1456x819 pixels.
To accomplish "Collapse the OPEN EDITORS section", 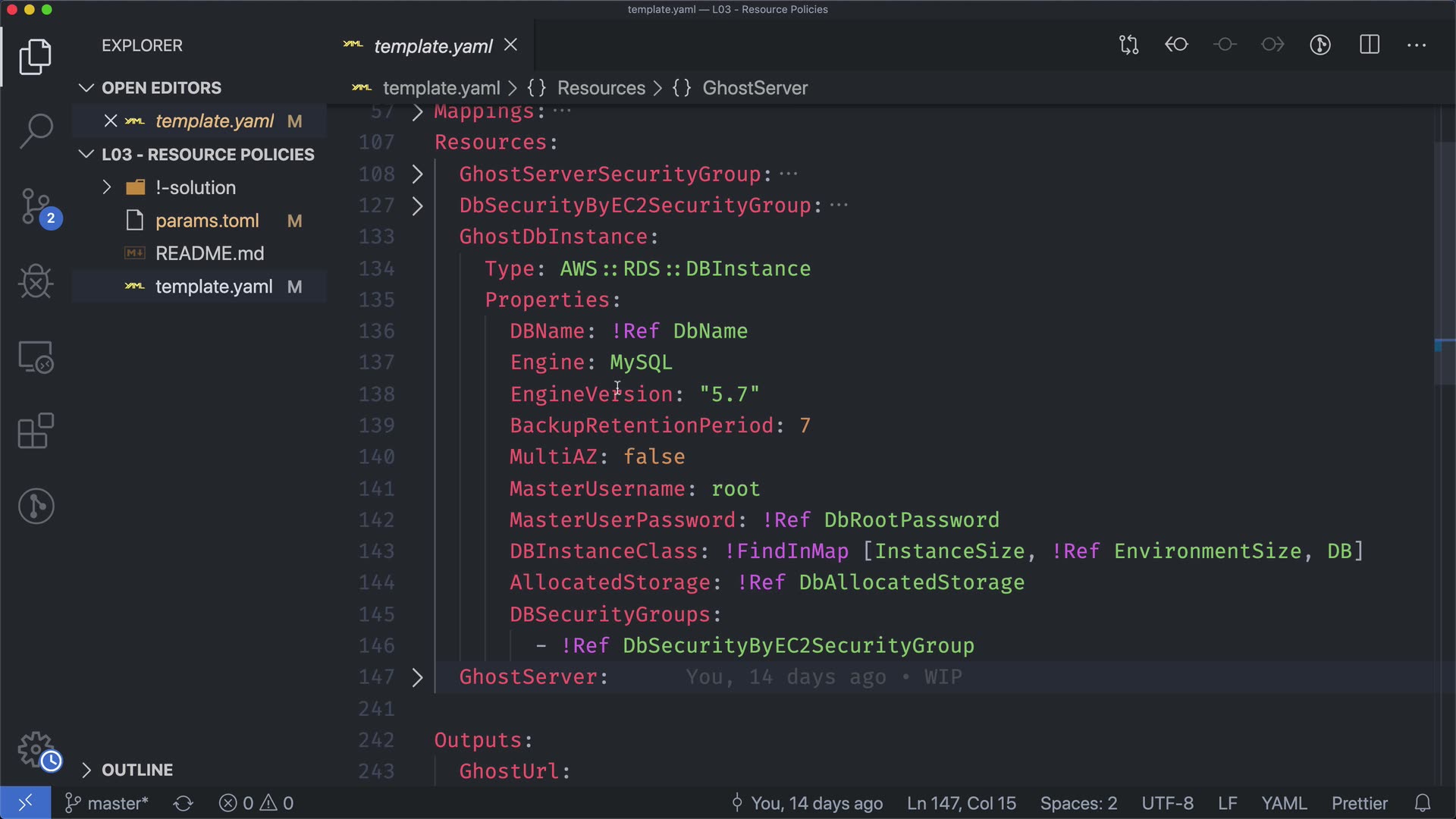I will point(86,88).
